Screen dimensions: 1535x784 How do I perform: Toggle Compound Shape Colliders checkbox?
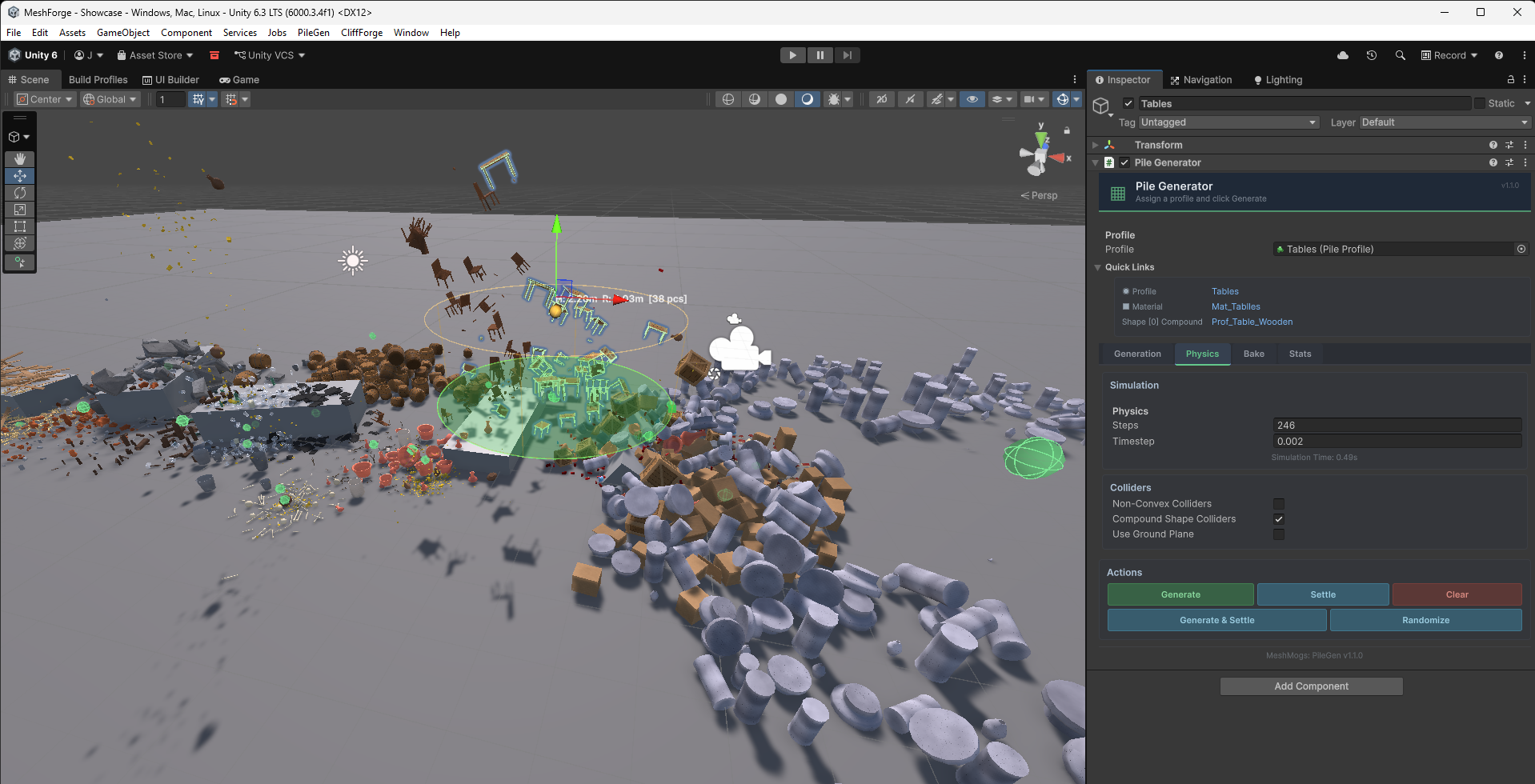[1278, 518]
